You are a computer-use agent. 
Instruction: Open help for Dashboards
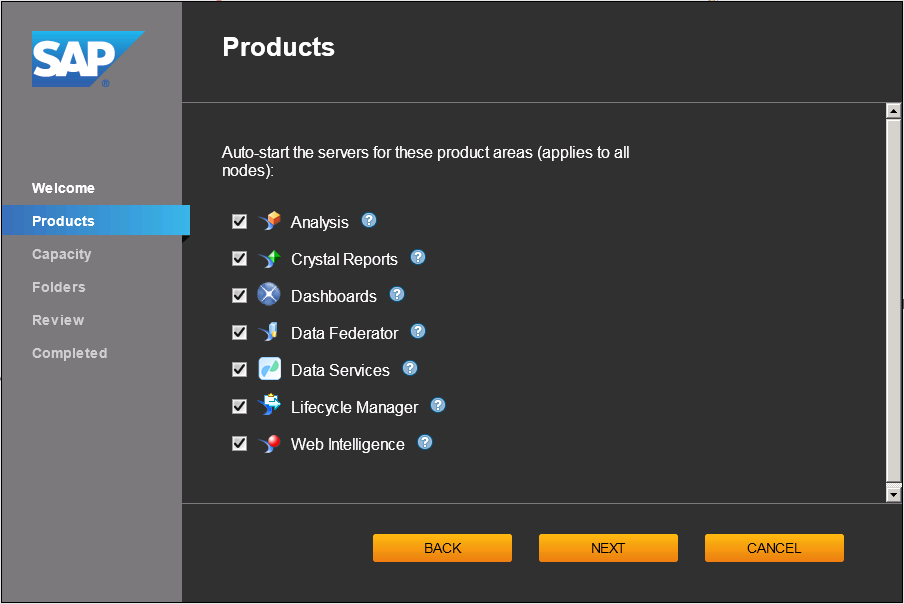pyautogui.click(x=397, y=294)
